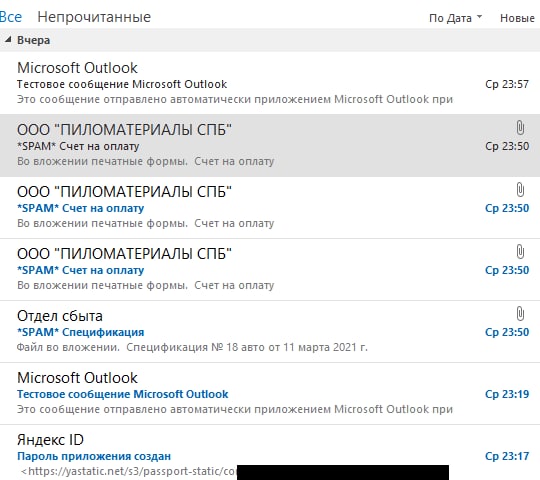Click the timestamp "Ср 23:57"
The image size is (540, 480).
(507, 84)
